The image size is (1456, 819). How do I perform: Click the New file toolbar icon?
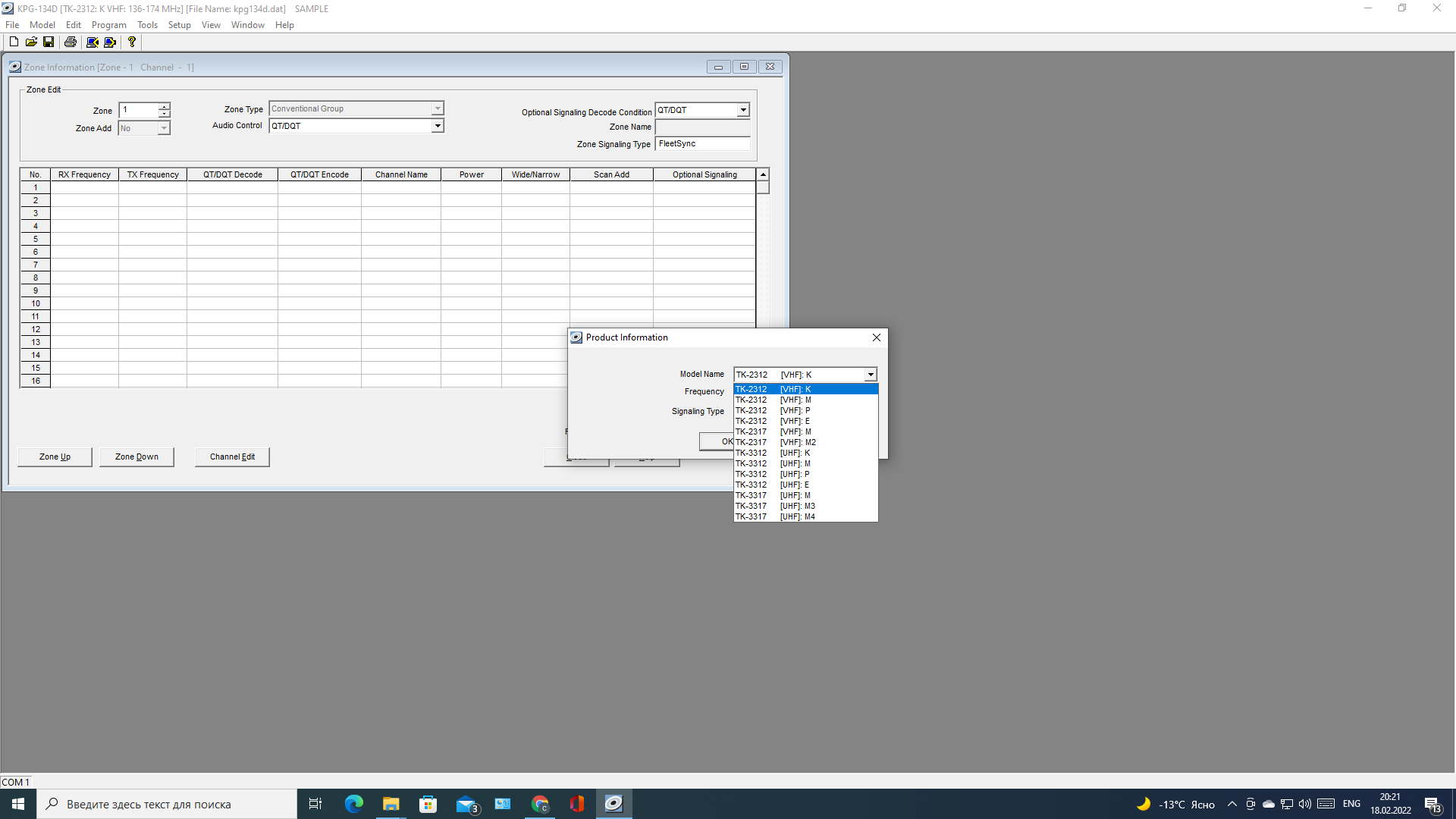pos(14,42)
